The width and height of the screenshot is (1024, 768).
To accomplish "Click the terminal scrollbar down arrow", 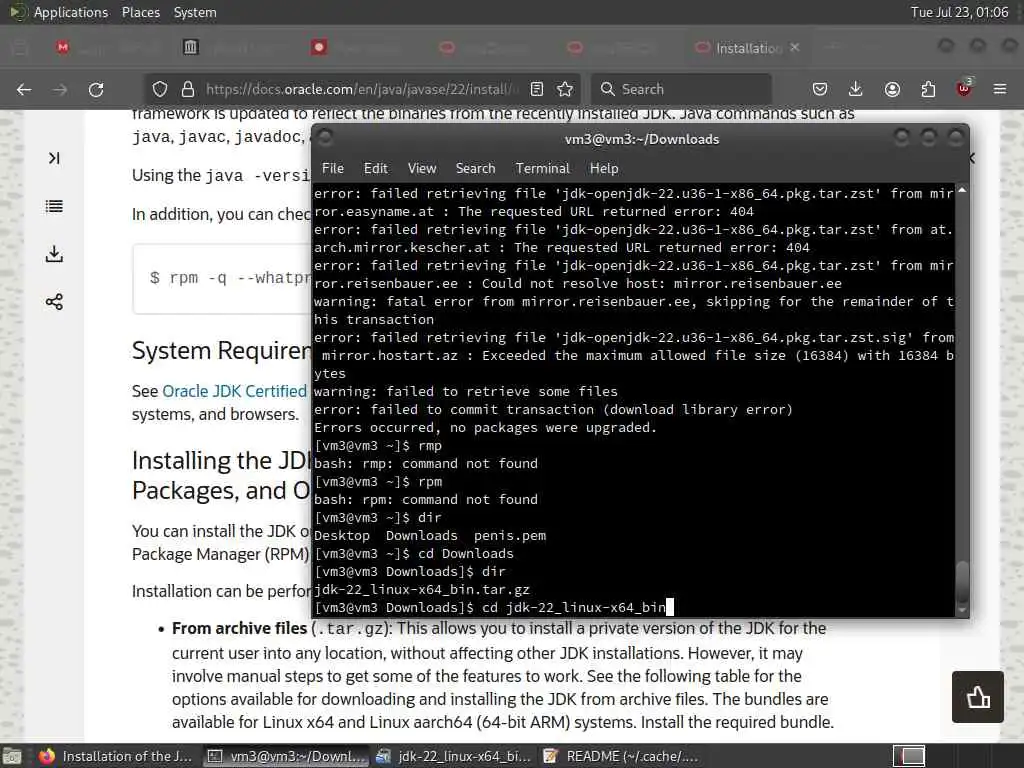I will [x=962, y=610].
